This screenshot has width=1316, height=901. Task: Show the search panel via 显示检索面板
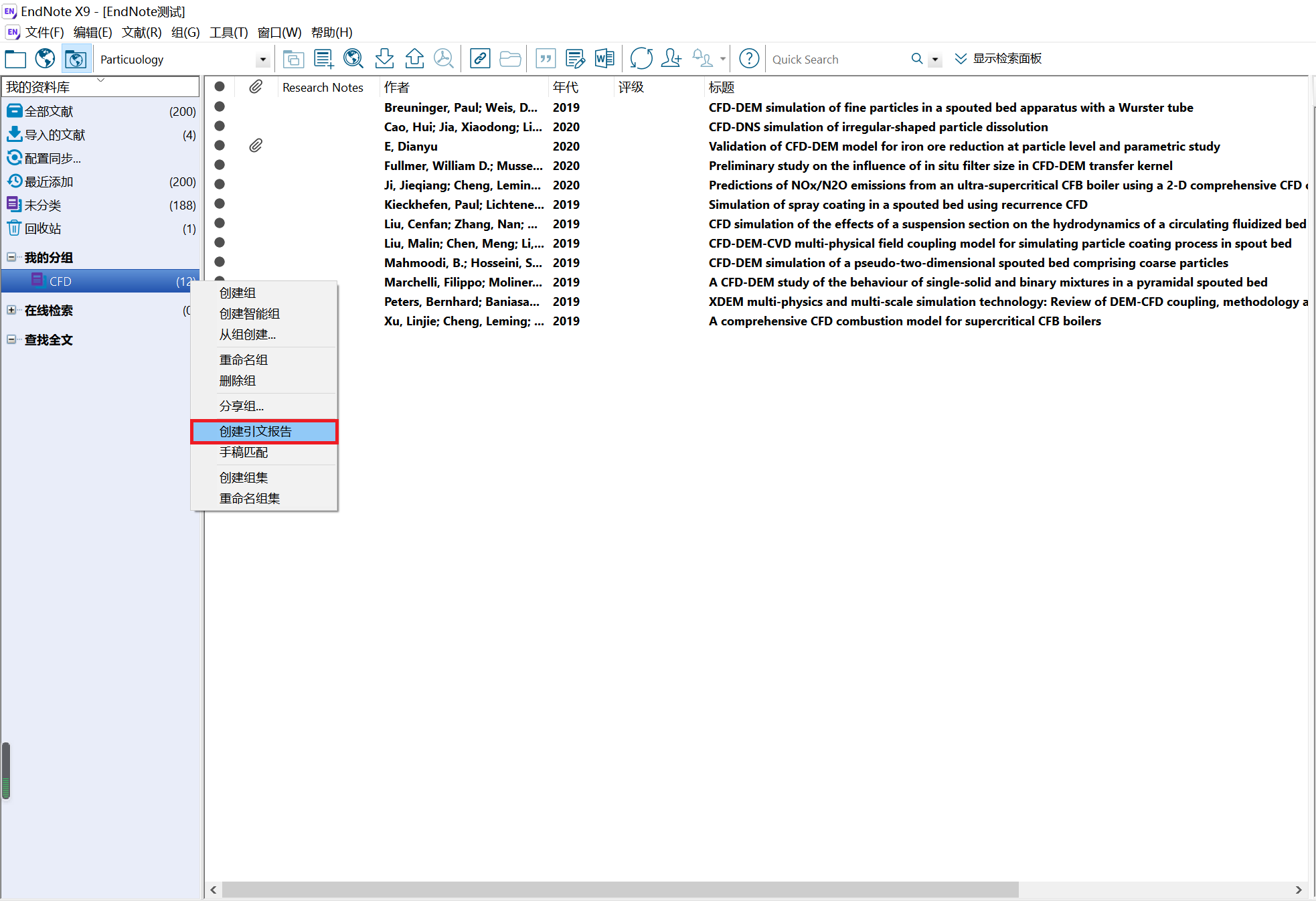998,59
